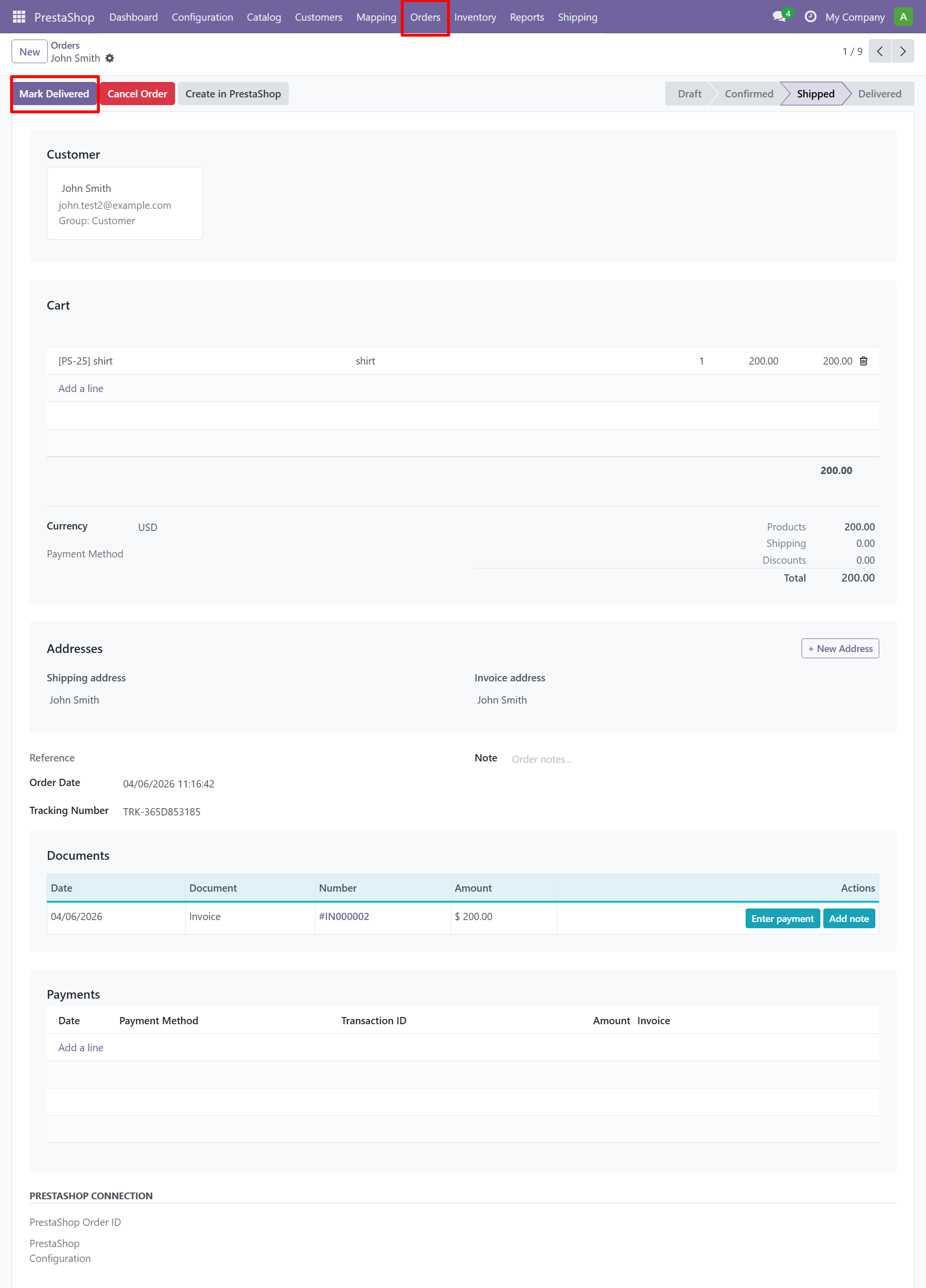This screenshot has width=926, height=1288.
Task: Open the Configuration menu
Action: 202,17
